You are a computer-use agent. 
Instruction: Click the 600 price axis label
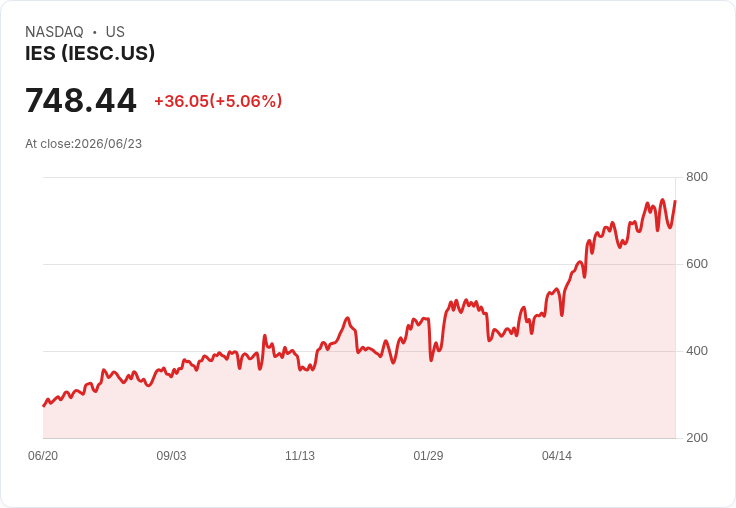click(x=697, y=264)
